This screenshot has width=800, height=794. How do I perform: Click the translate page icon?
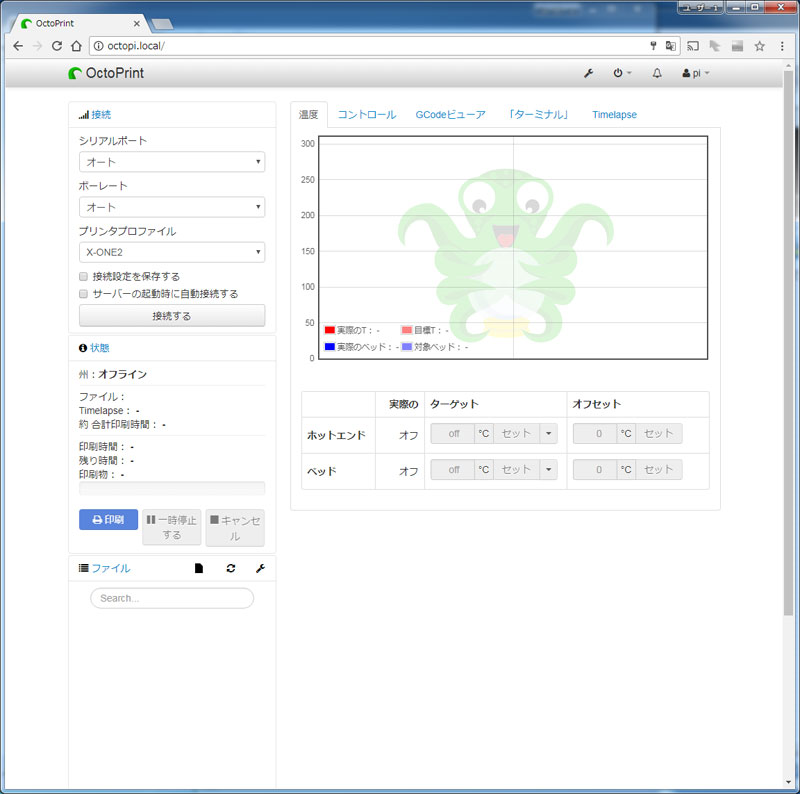671,46
